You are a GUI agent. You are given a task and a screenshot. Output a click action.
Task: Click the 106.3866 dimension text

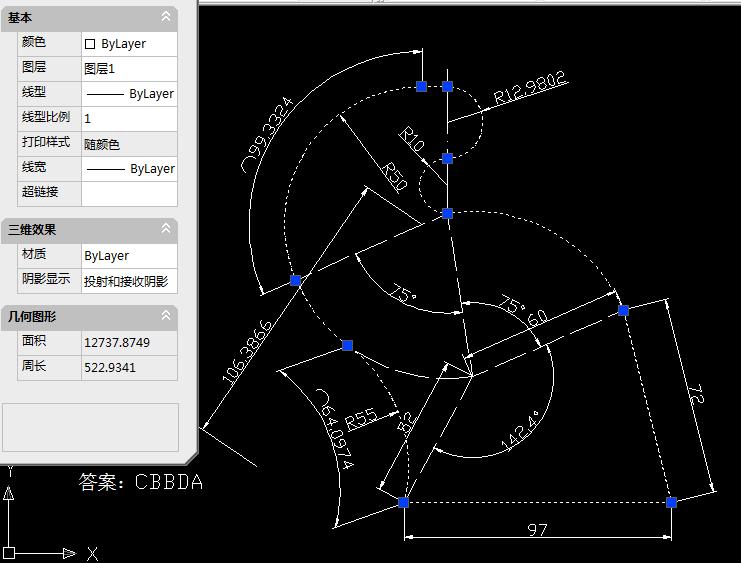click(x=247, y=351)
